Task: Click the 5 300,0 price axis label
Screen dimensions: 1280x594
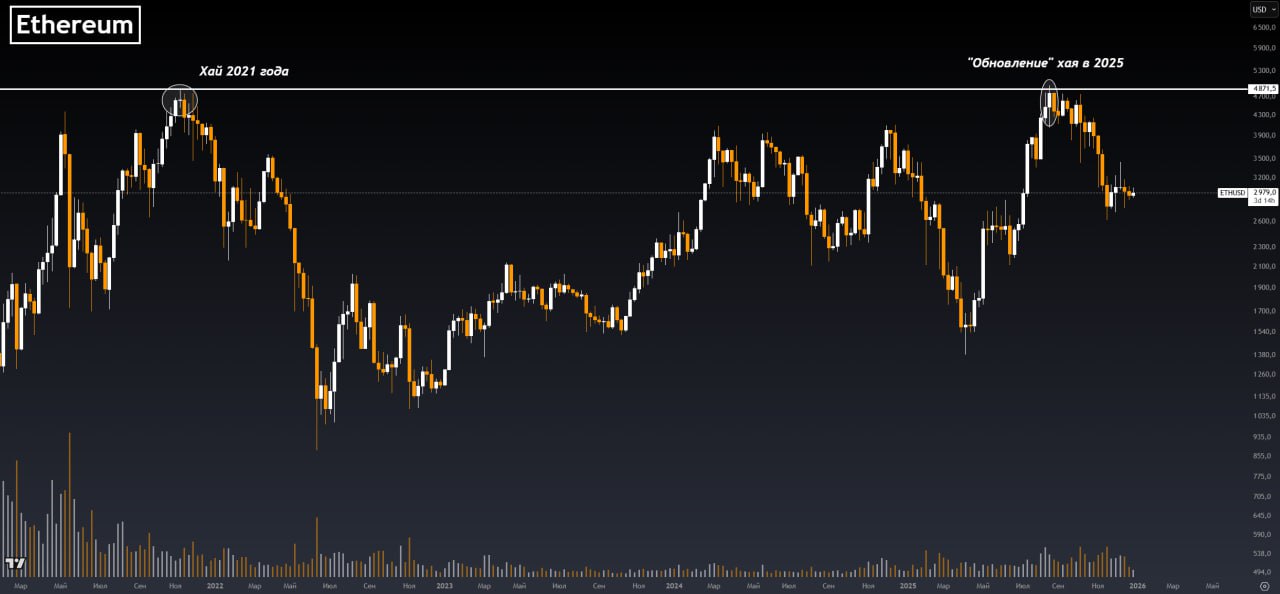Action: tap(1264, 70)
